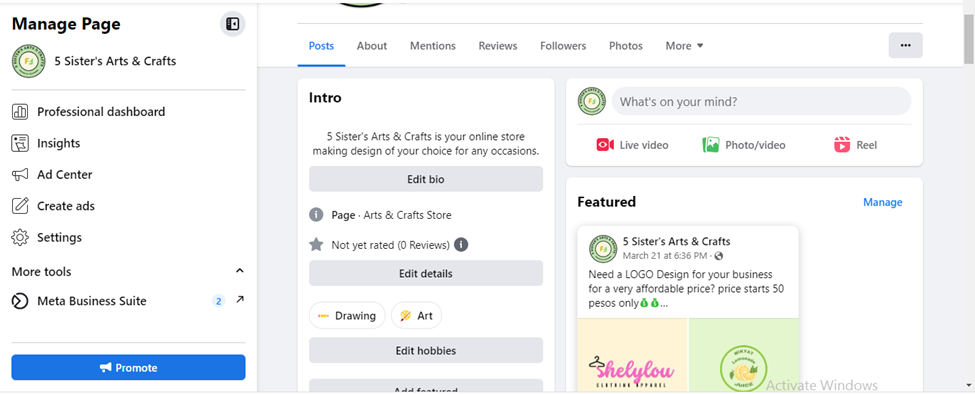Open Professional dashboard icon
The height and width of the screenshot is (394, 975).
20,112
